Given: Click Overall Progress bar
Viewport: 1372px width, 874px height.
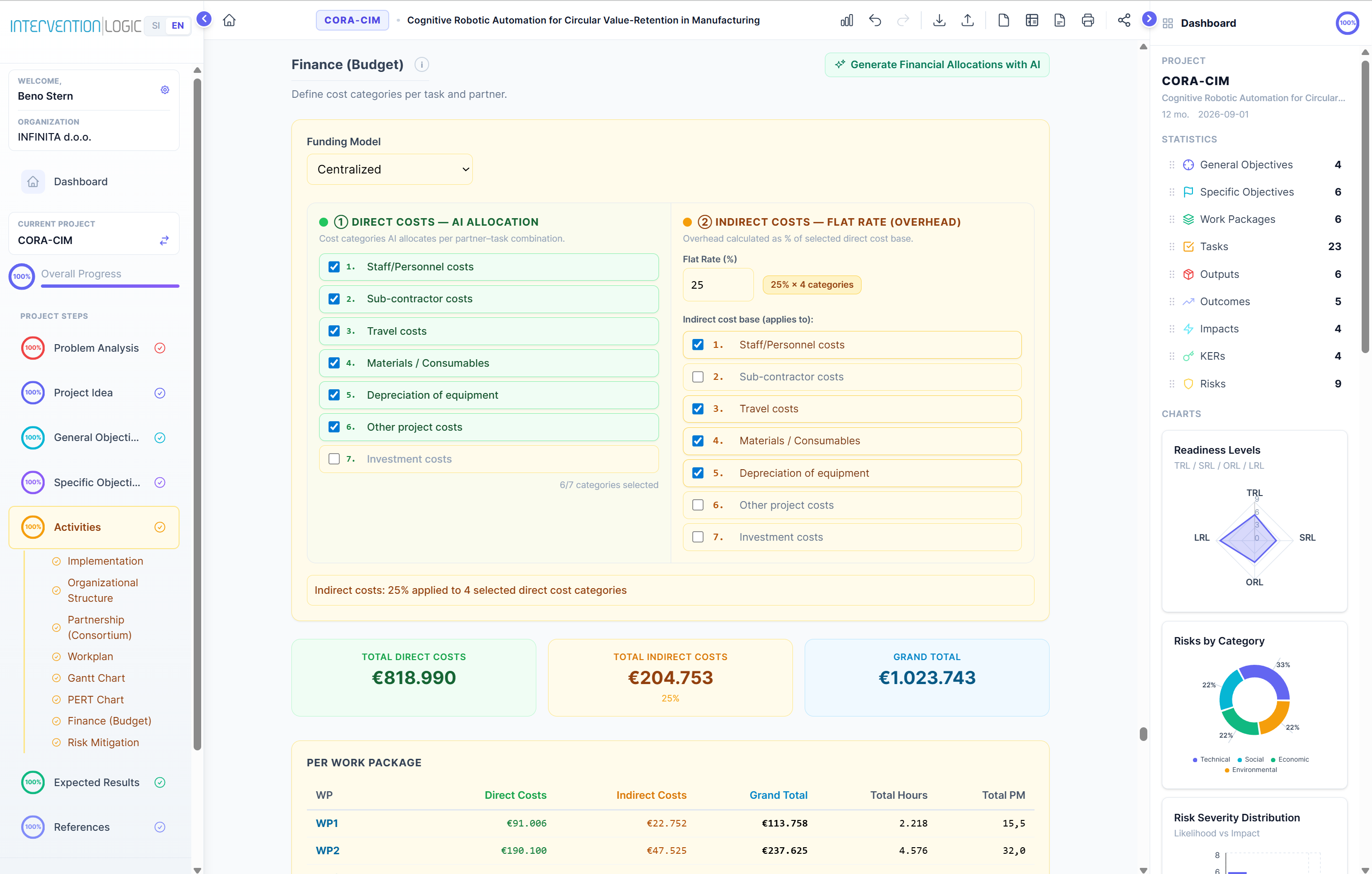Looking at the screenshot, I should pos(110,285).
